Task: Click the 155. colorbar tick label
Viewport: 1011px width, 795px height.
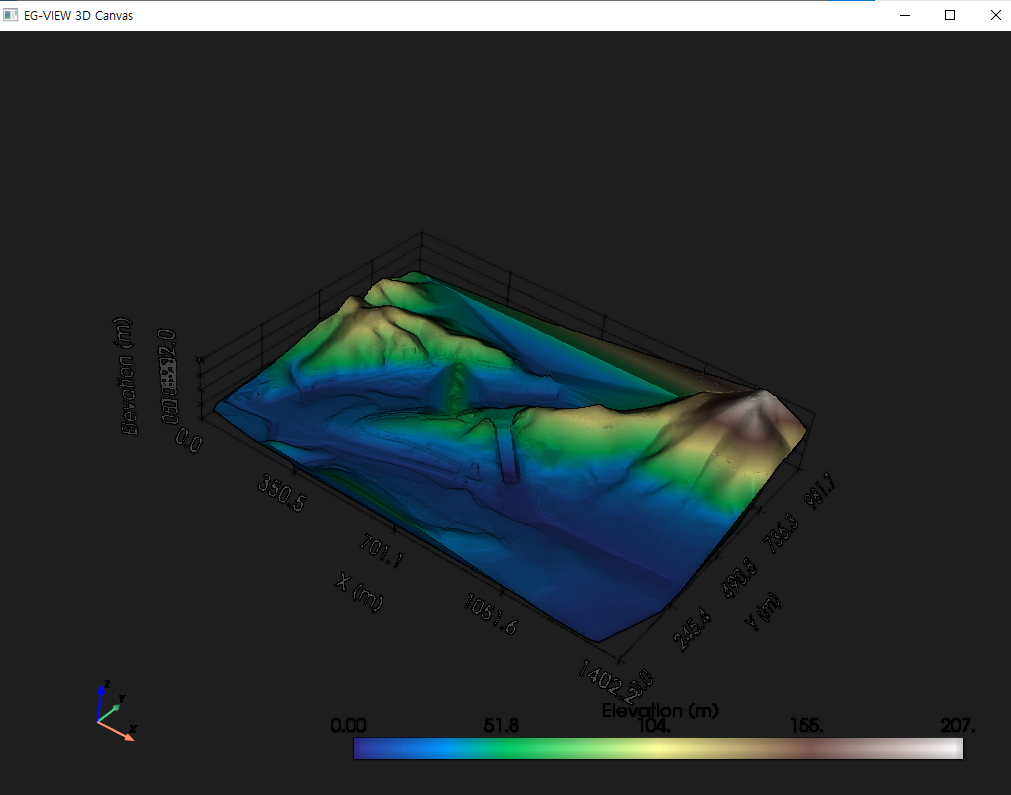Action: click(807, 726)
